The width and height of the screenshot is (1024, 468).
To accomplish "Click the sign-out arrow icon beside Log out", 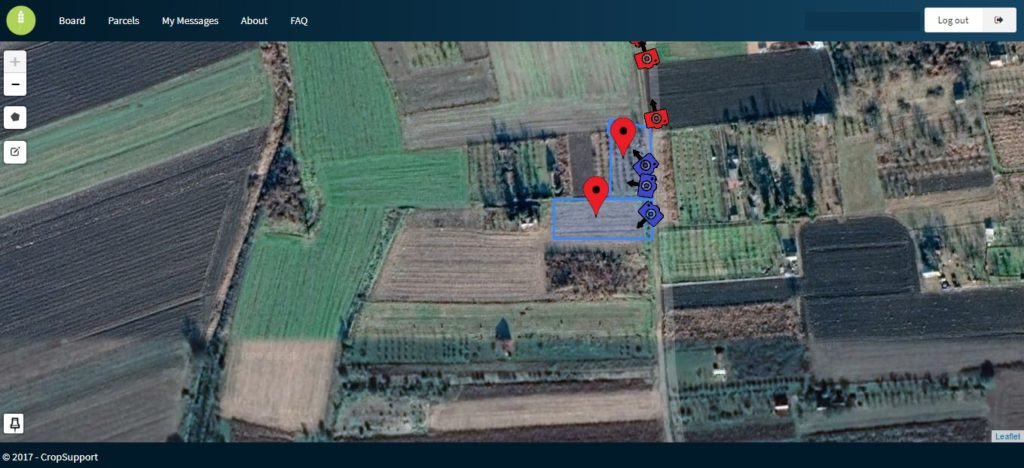I will pyautogui.click(x=999, y=20).
